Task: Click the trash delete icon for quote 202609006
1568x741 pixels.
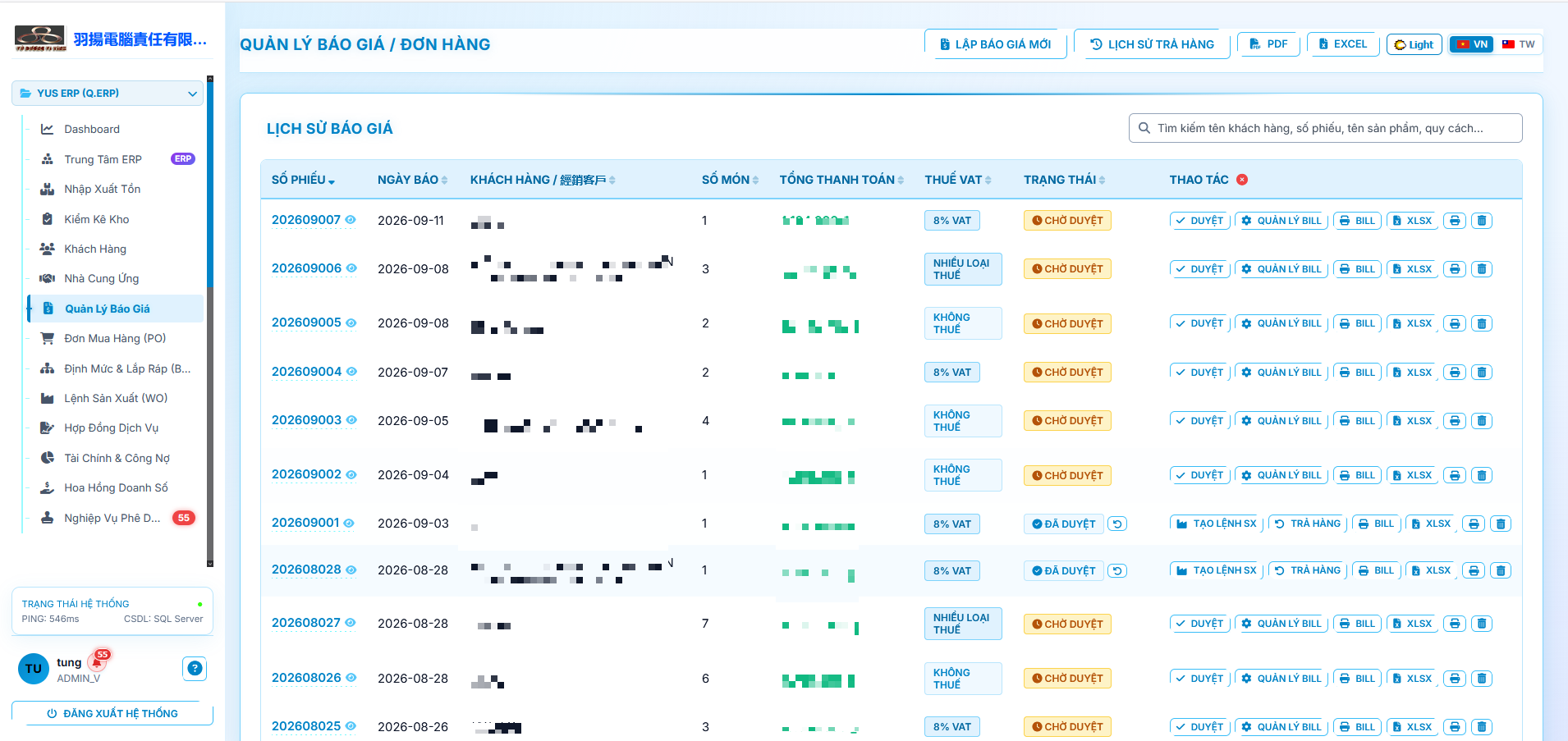Action: 1482,269
